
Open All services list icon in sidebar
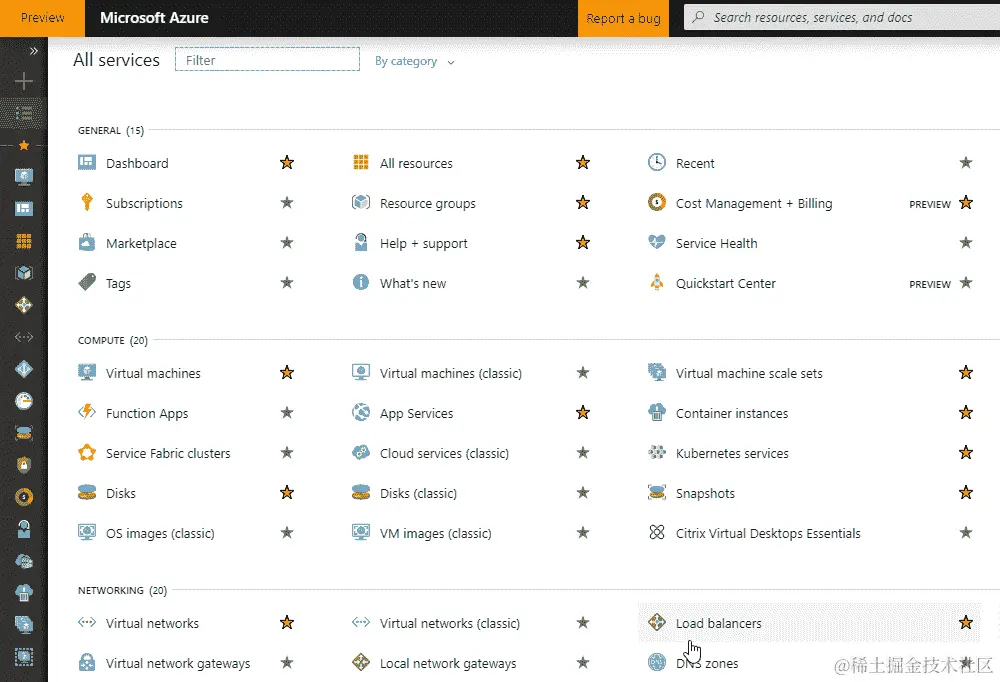(x=24, y=114)
